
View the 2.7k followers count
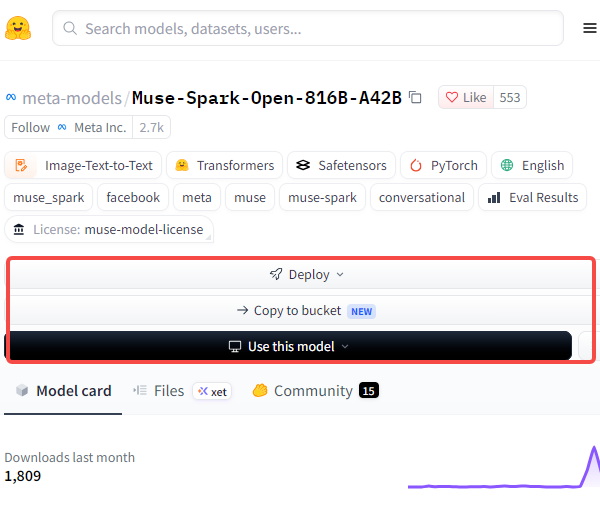(x=152, y=127)
